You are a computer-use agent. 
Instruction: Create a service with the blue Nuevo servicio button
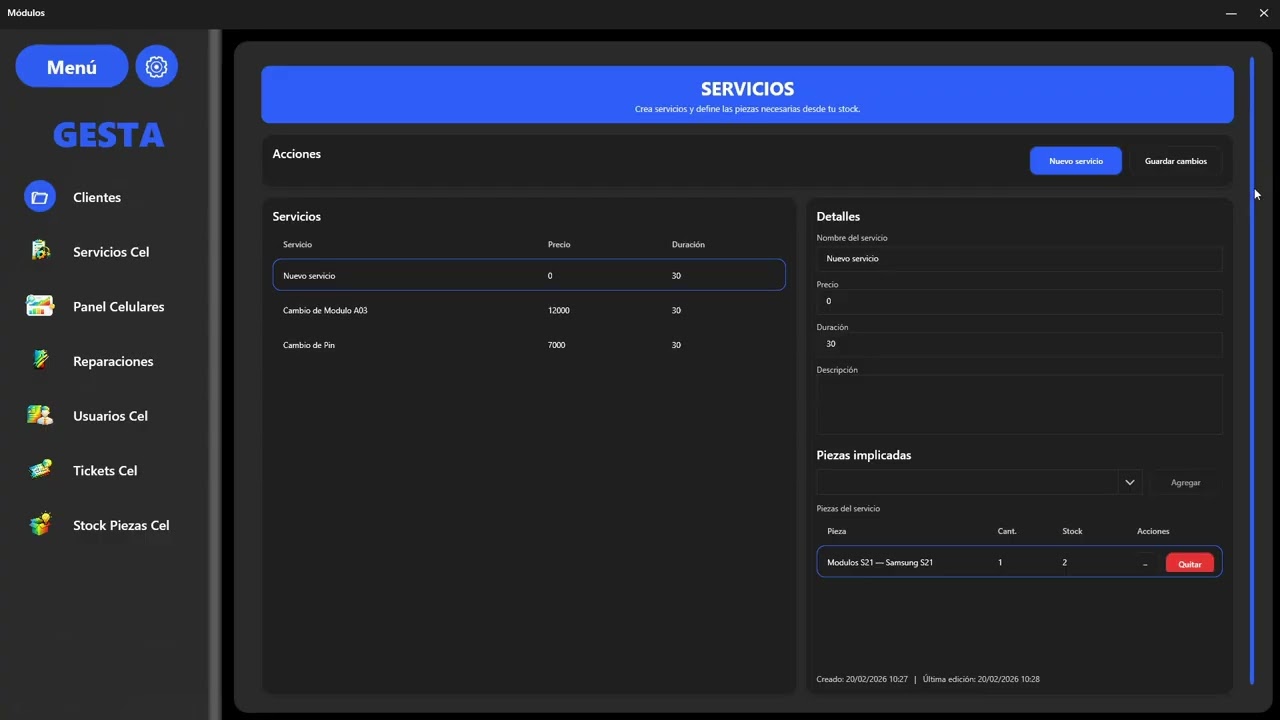pyautogui.click(x=1076, y=161)
